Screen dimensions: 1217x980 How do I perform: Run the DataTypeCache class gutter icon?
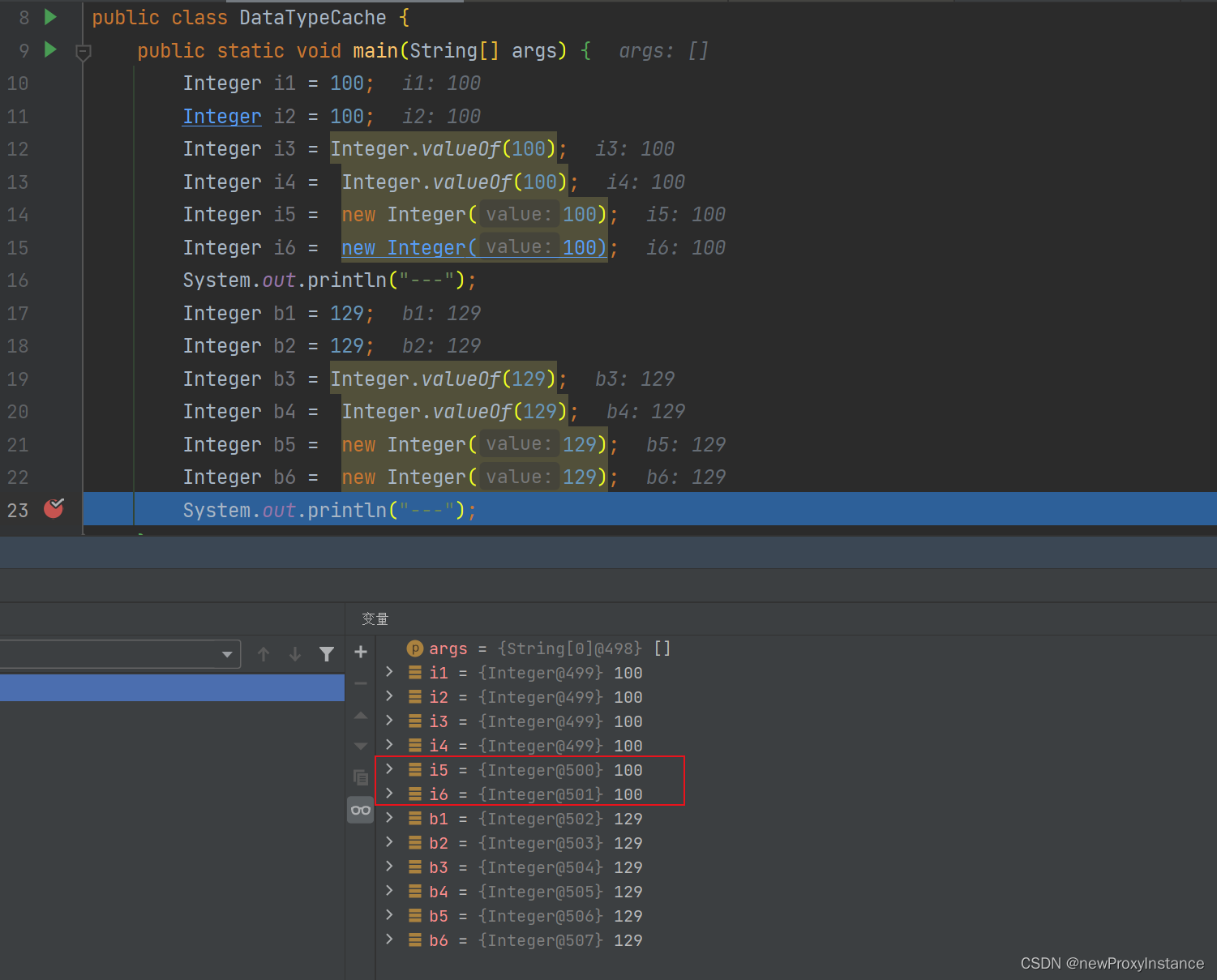tap(50, 17)
